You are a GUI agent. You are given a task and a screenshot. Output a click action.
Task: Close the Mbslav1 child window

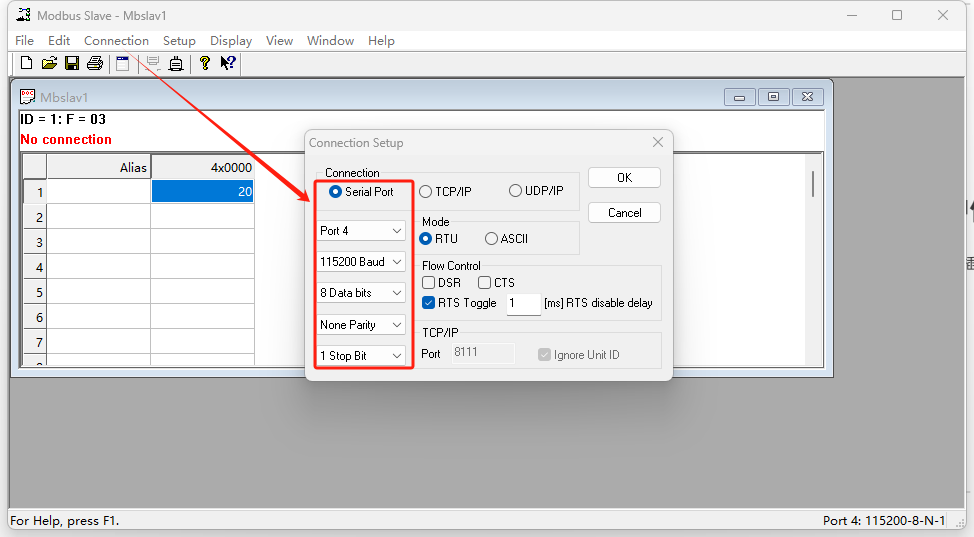coord(808,97)
